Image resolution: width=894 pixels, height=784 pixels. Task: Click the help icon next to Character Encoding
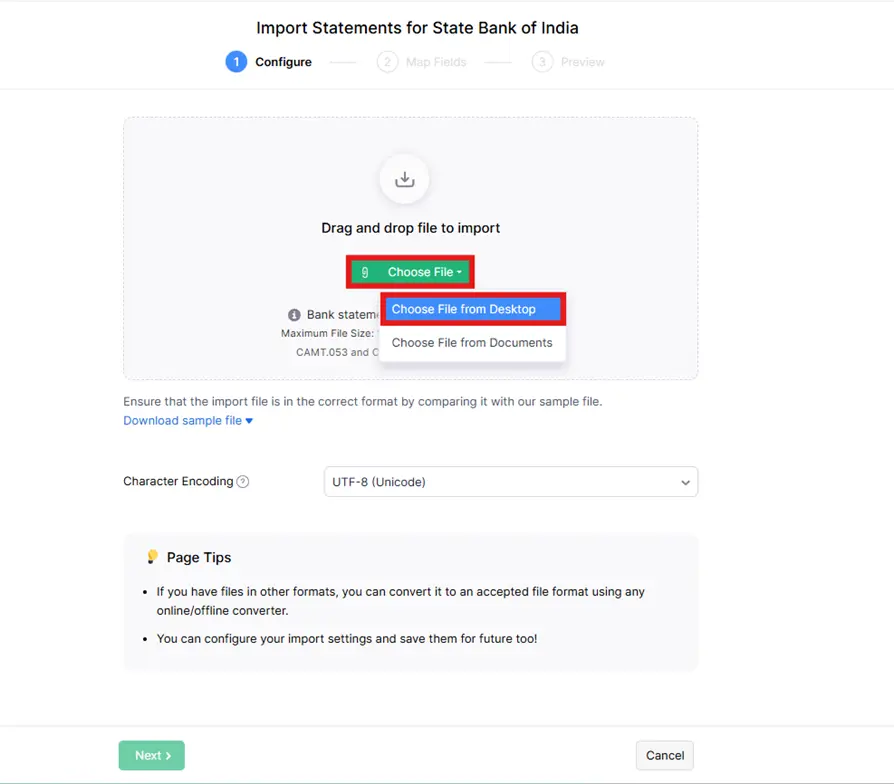(243, 481)
